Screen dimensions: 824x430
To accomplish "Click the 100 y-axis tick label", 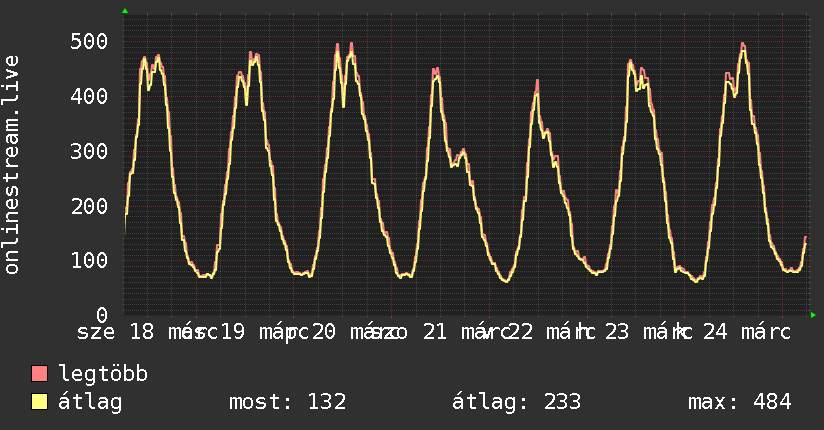I will 89,260.
